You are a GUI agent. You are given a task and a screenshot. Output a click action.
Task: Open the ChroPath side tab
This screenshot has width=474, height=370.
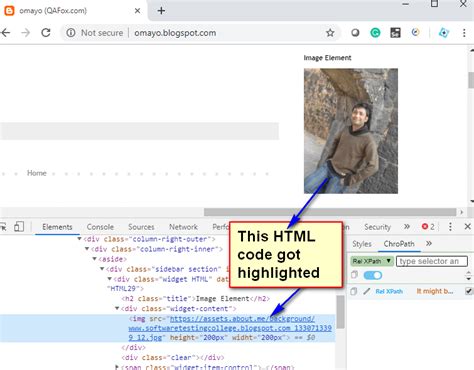point(399,244)
